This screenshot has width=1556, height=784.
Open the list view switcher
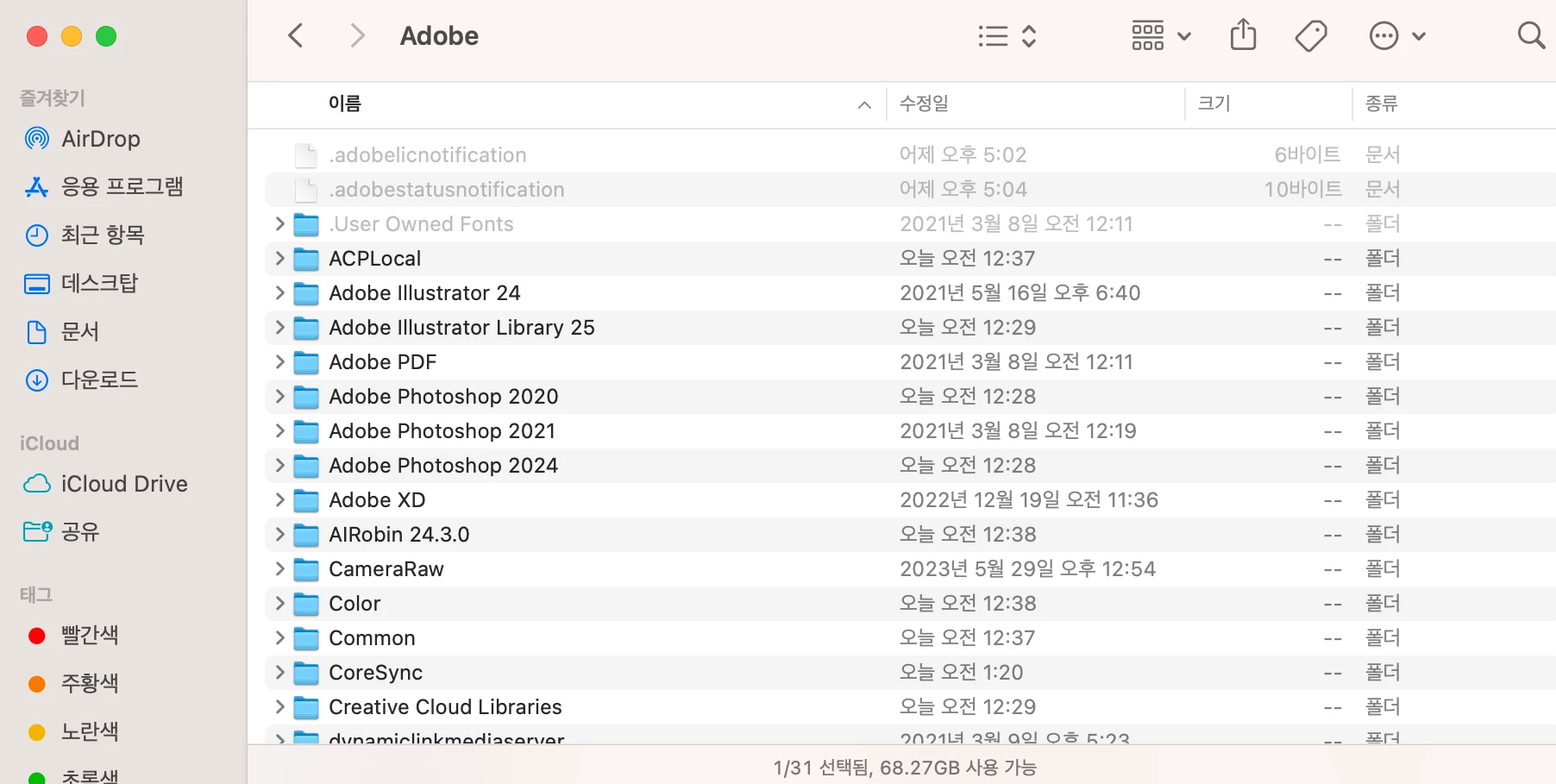[1007, 35]
